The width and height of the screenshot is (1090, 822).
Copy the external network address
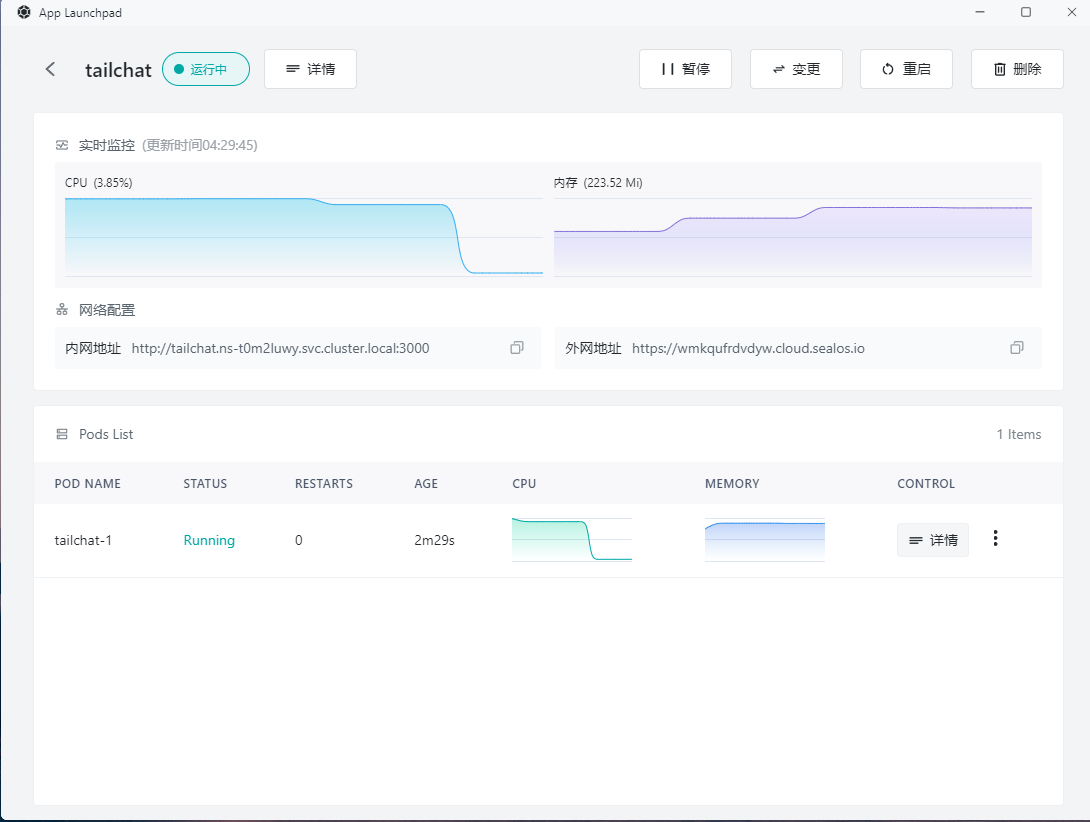click(x=1016, y=348)
